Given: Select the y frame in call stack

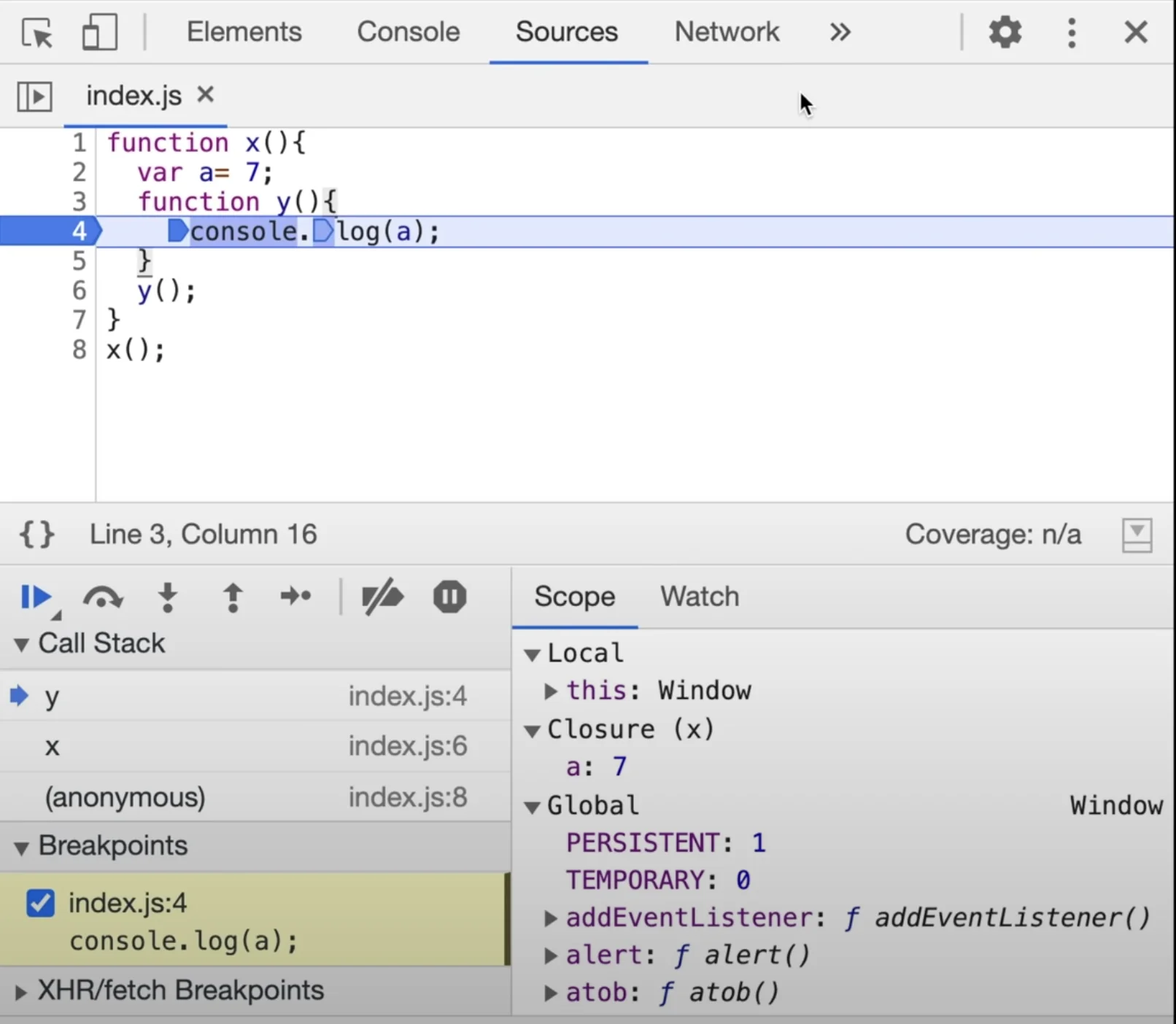Looking at the screenshot, I should (255, 697).
